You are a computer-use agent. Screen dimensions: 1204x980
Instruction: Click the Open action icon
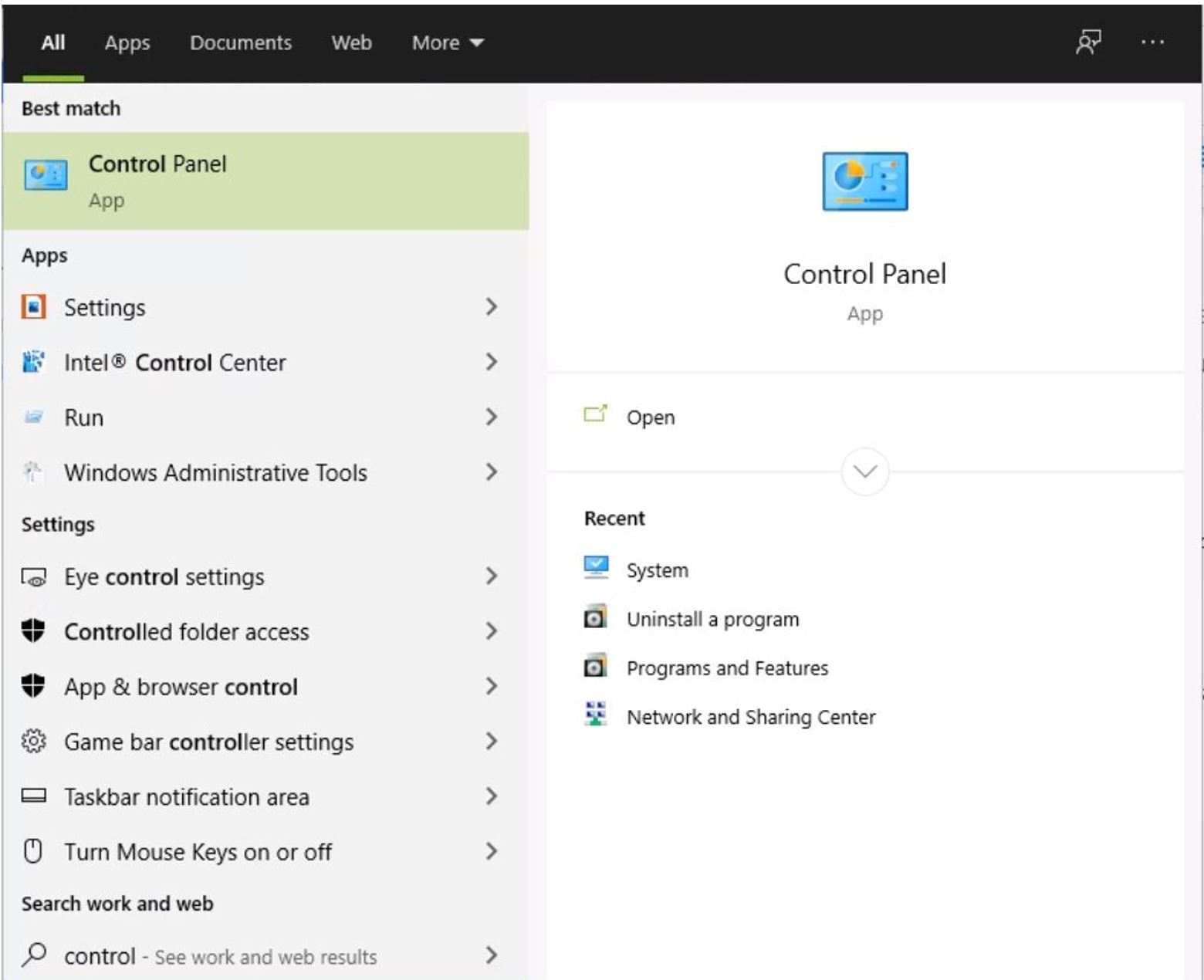coord(595,414)
